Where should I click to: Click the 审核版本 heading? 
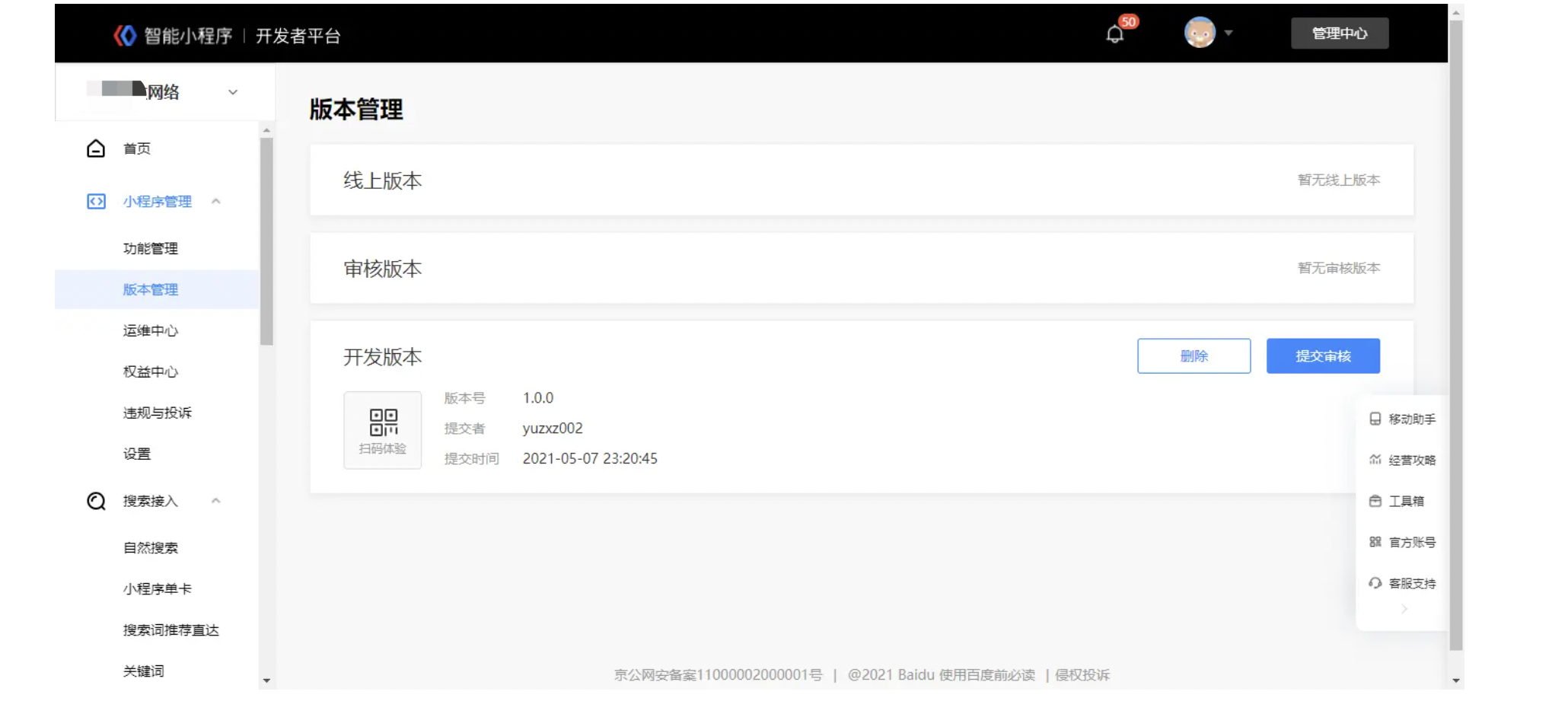tap(383, 269)
